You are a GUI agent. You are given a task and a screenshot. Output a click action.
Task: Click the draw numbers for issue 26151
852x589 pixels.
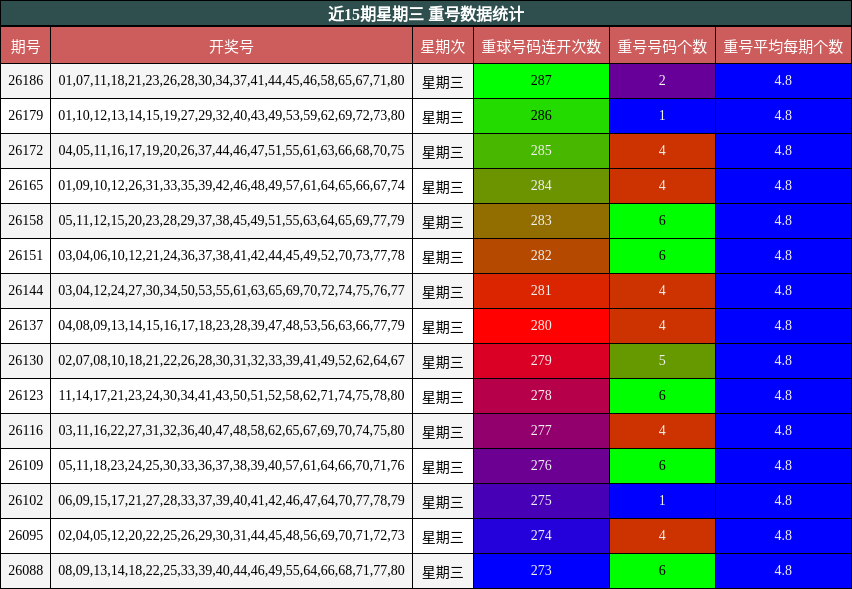231,255
